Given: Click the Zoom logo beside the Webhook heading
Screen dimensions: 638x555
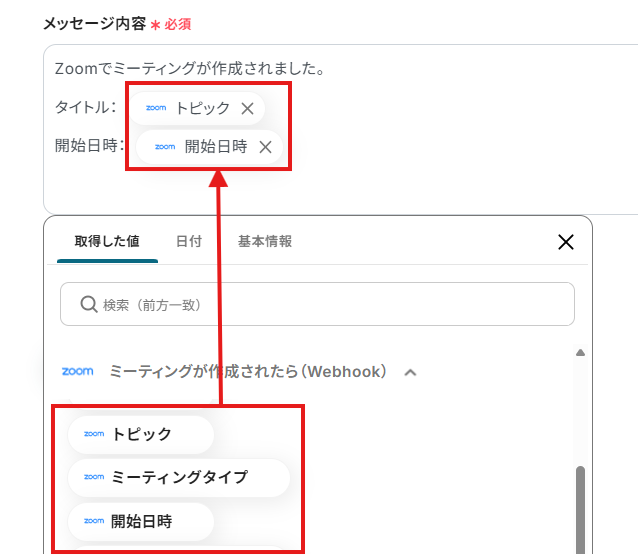Looking at the screenshot, I should (x=77, y=371).
